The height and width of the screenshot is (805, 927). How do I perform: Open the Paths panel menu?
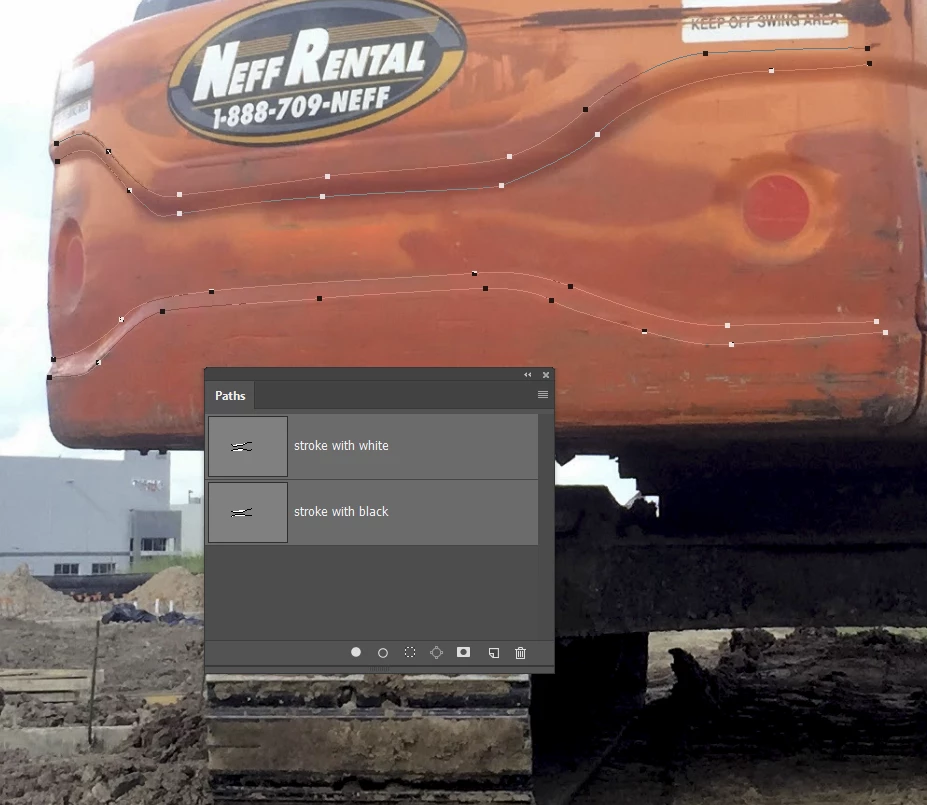tap(543, 395)
